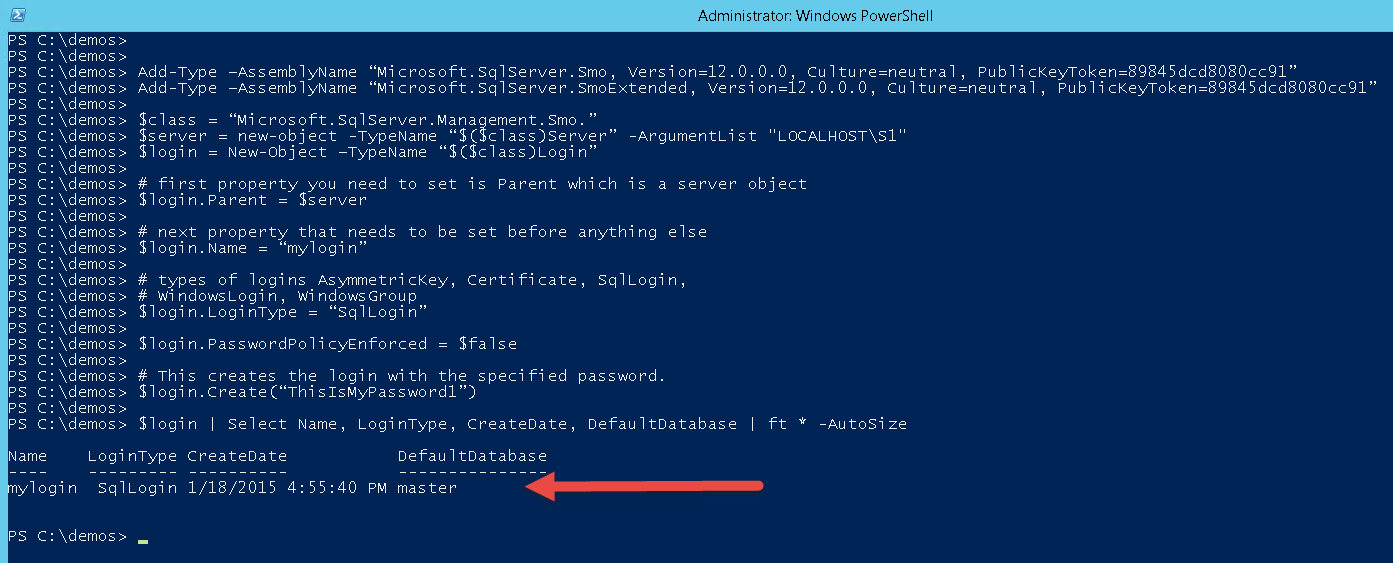Viewport: 1393px width, 563px height.
Task: Click the "Name" column header in the output
Action: [27, 456]
